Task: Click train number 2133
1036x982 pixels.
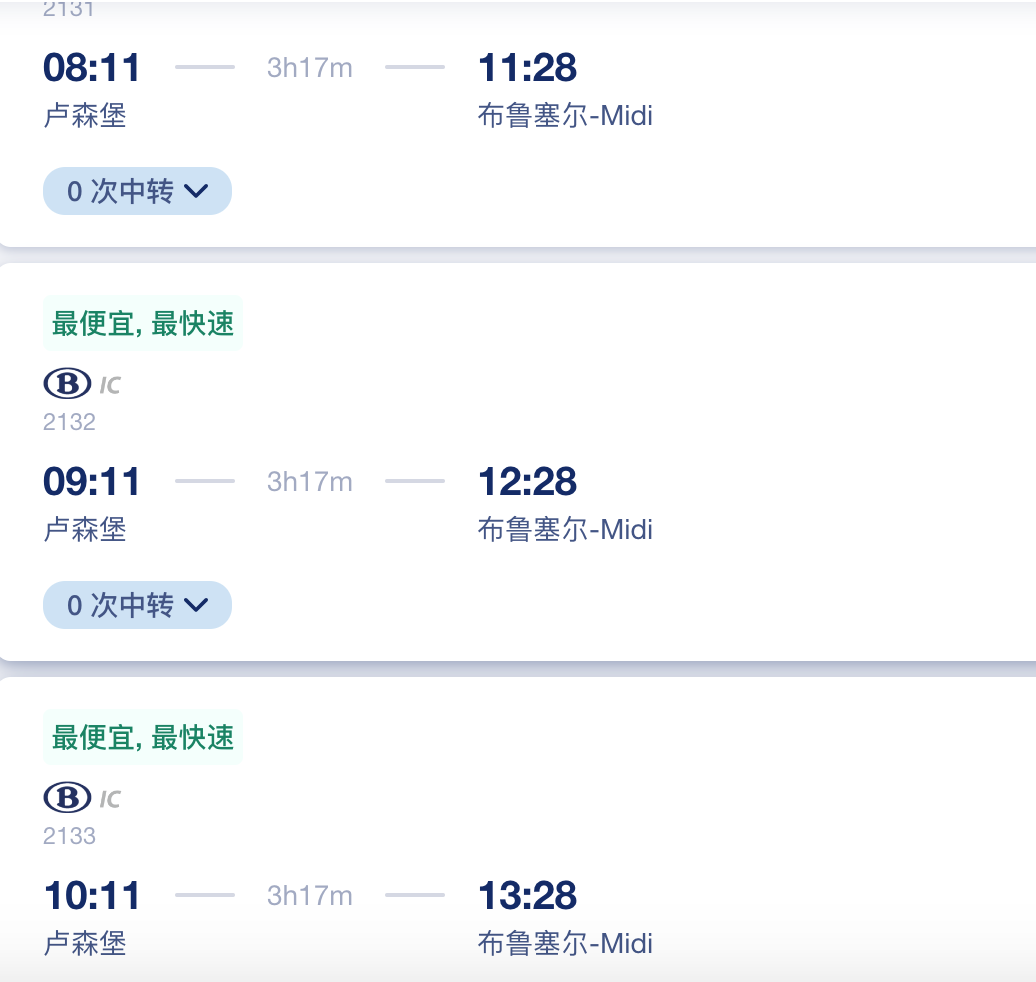Action: pyautogui.click(x=69, y=836)
